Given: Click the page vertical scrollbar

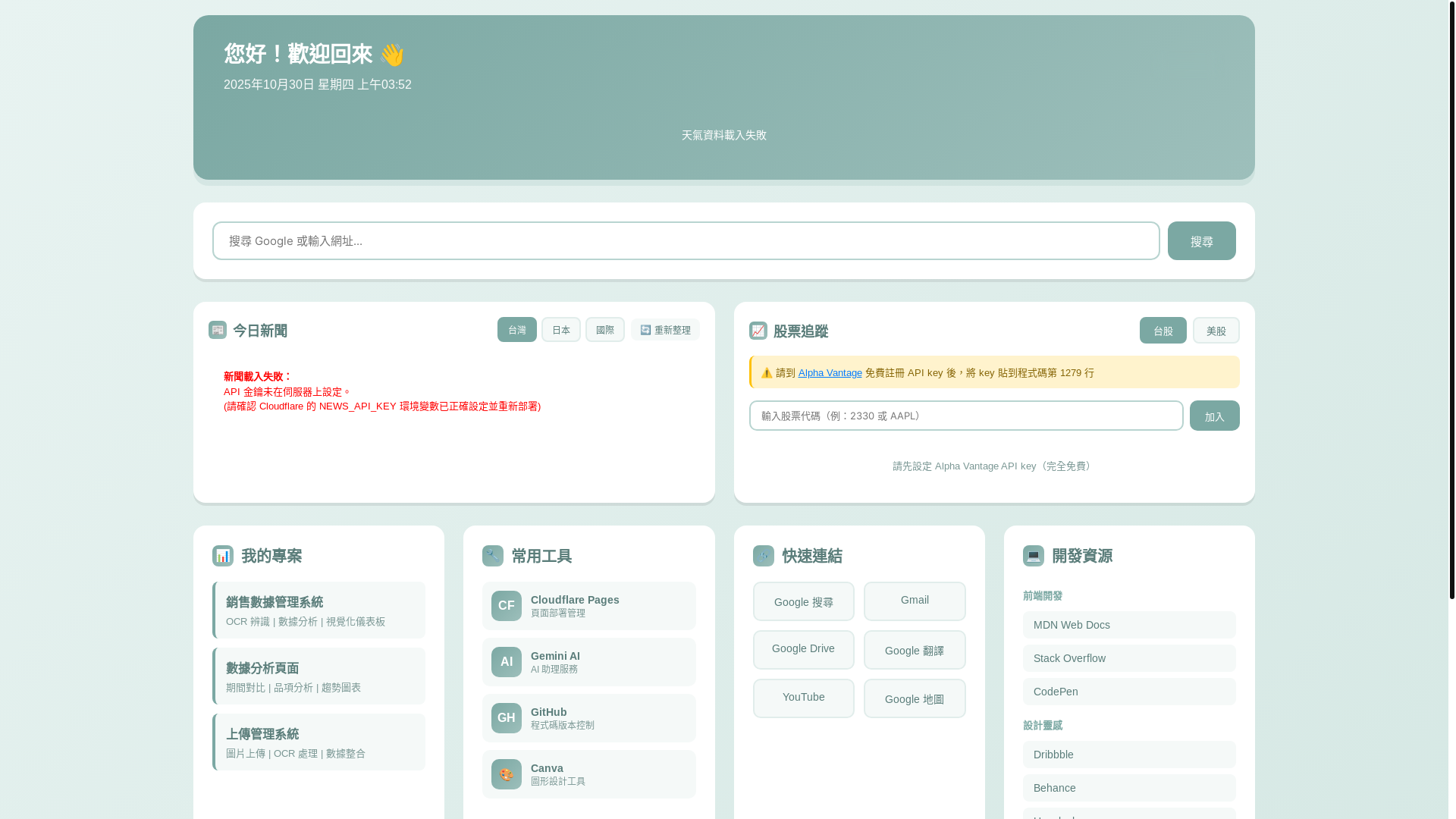Looking at the screenshot, I should (x=1451, y=300).
